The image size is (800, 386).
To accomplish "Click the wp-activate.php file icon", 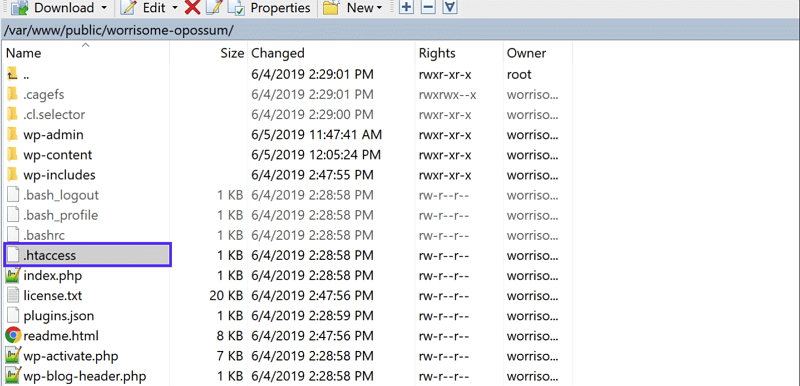I will click(x=13, y=356).
